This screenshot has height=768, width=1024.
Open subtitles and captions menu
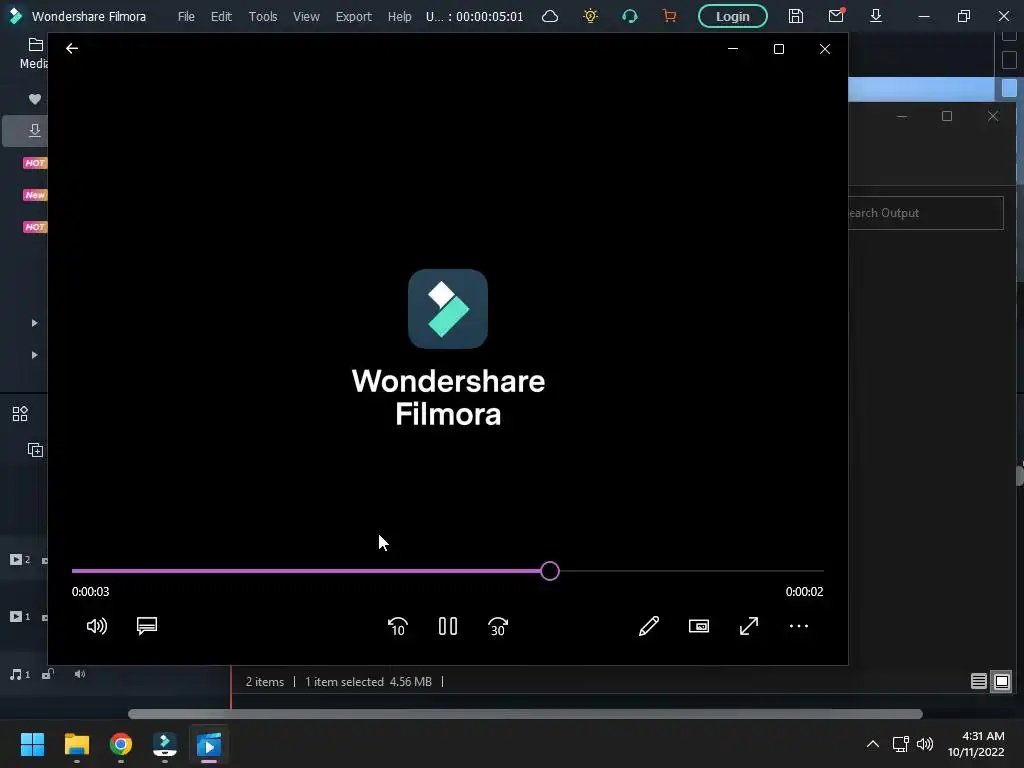click(x=147, y=626)
